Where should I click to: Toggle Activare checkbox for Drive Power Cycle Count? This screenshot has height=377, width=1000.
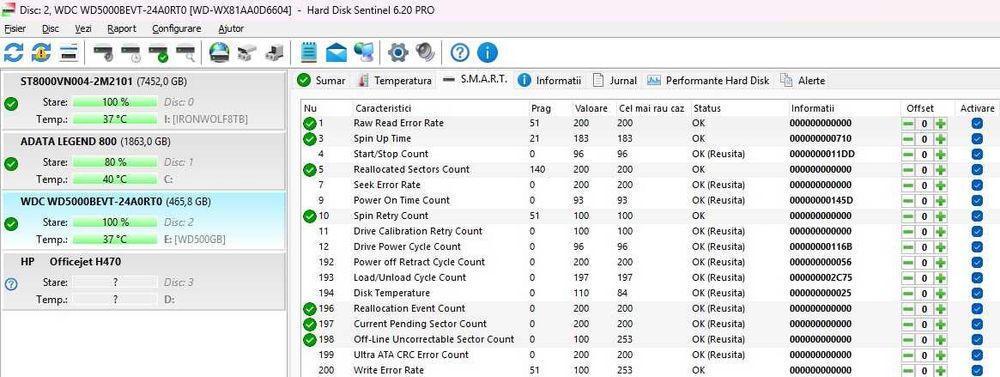[977, 247]
